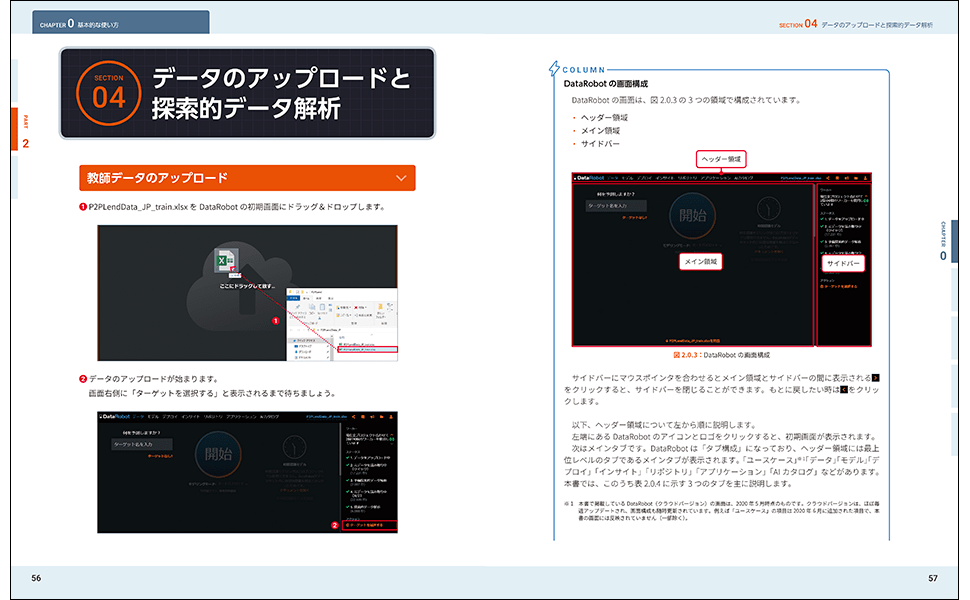970x600 pixels.
Task: Click inline left-arrow sidebar reopen icon in text
Action: [x=844, y=390]
